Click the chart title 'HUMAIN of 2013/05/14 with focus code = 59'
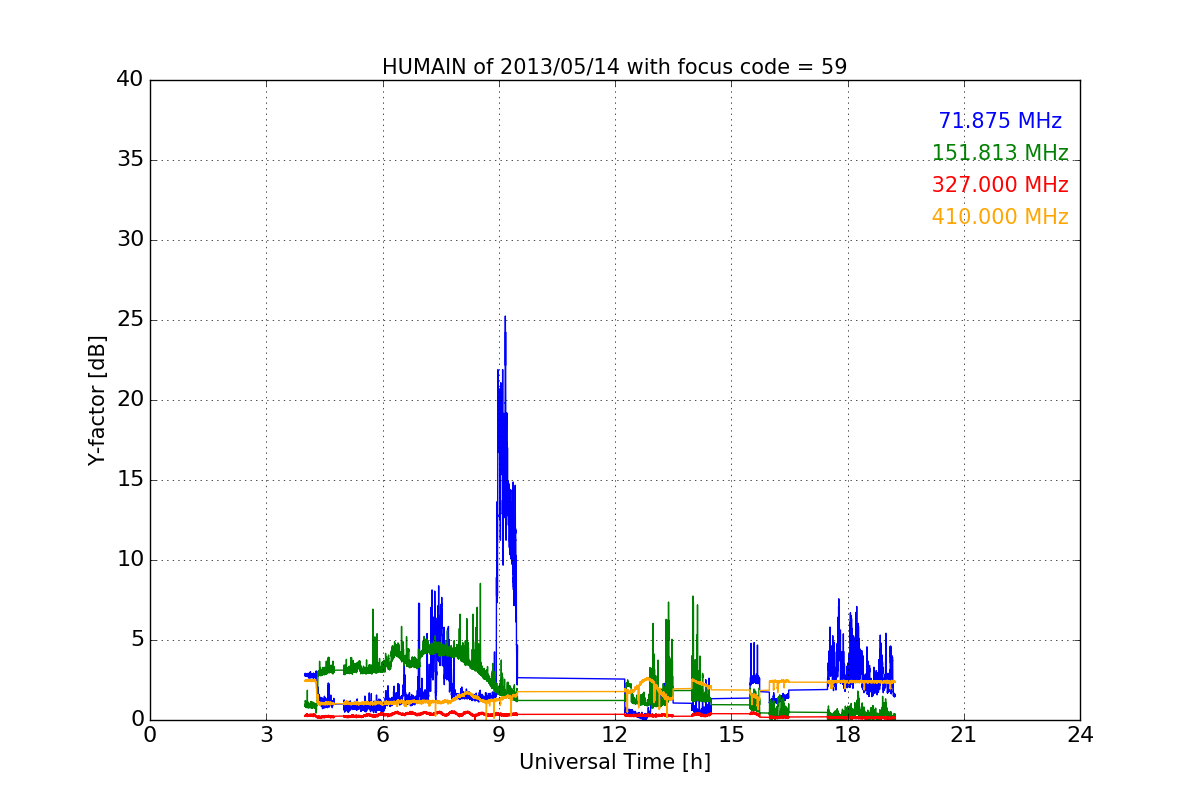1200x800 pixels. coord(614,67)
